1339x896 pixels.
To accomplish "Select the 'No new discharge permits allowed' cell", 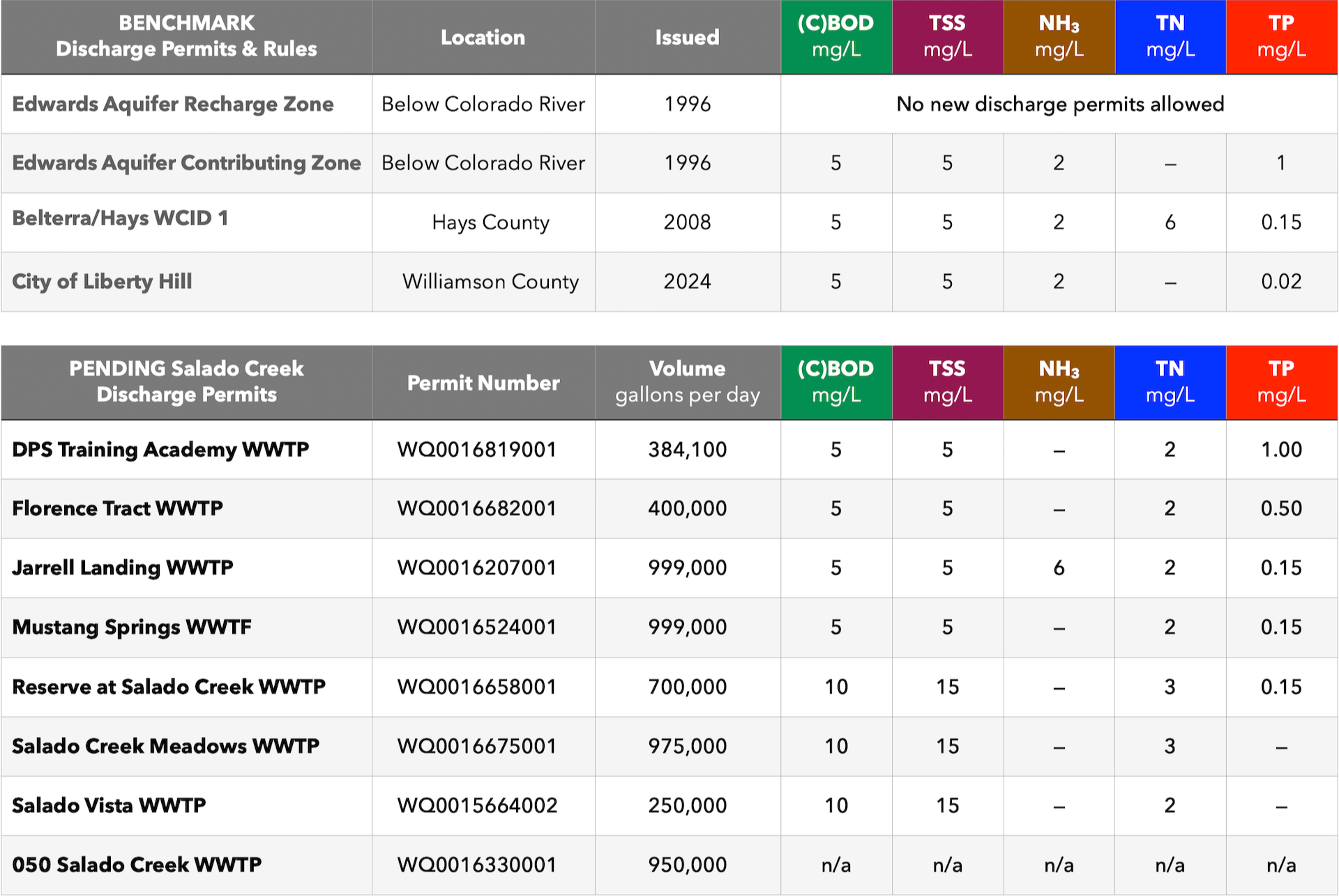I will pos(1059,104).
